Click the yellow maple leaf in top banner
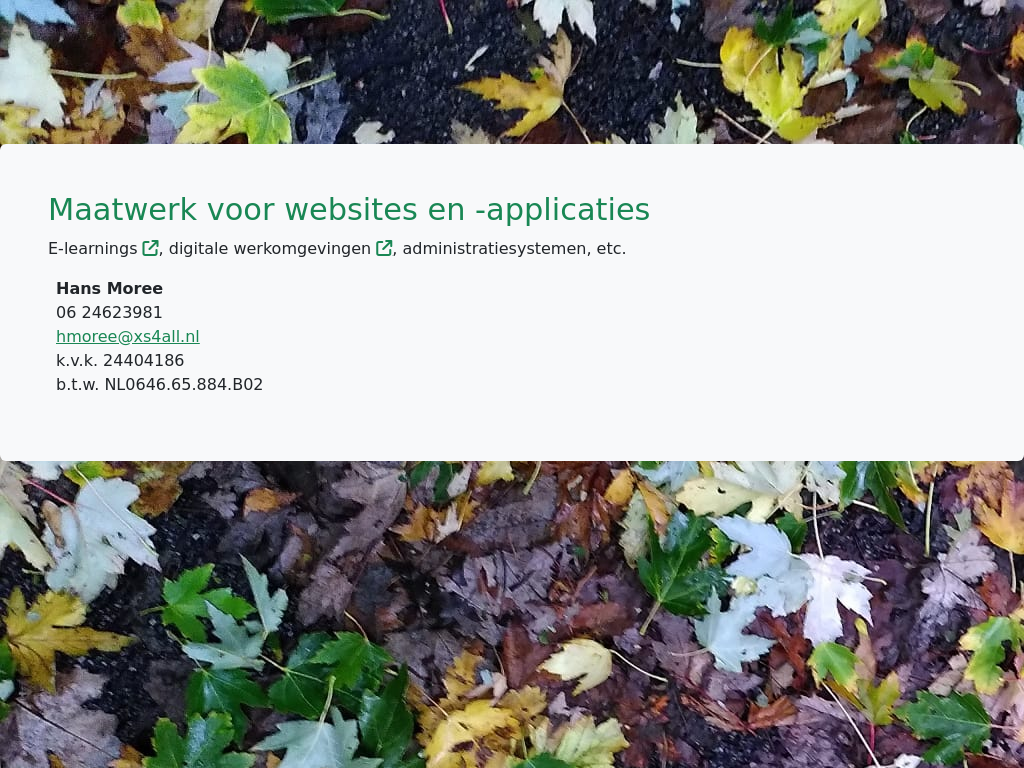Screen dimensions: 1024x768 click(522, 91)
